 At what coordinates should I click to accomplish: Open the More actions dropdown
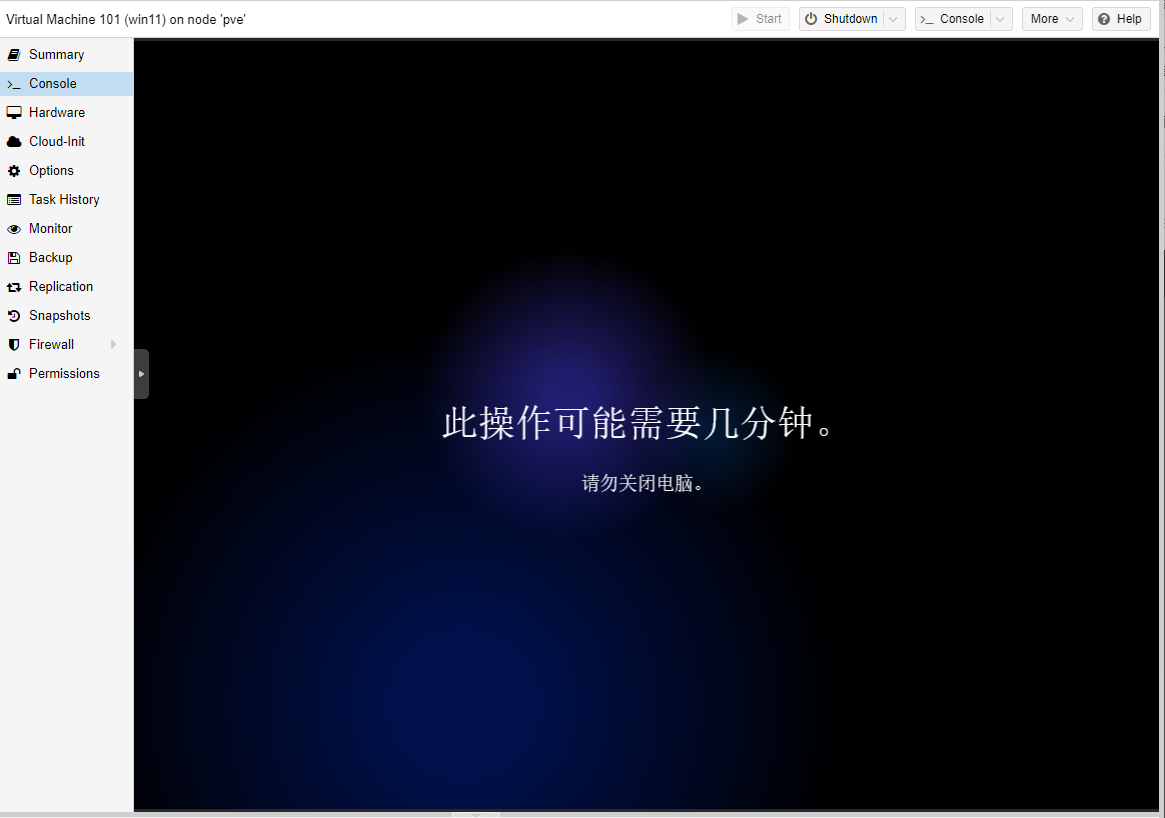coord(1052,19)
